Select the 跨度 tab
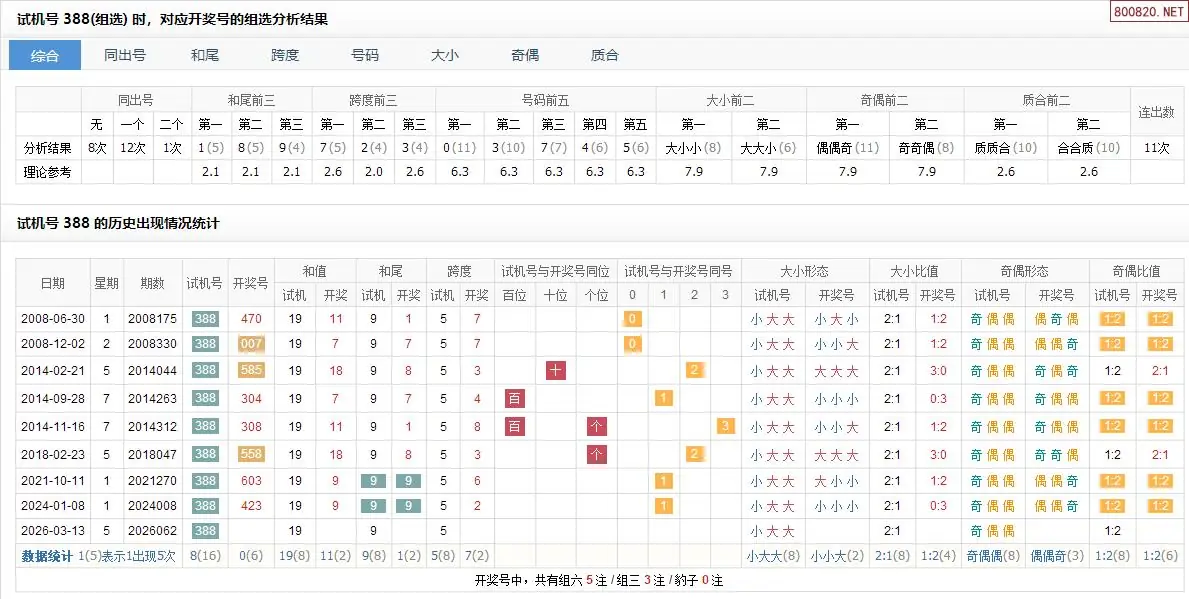The width and height of the screenshot is (1189, 599). [x=285, y=55]
